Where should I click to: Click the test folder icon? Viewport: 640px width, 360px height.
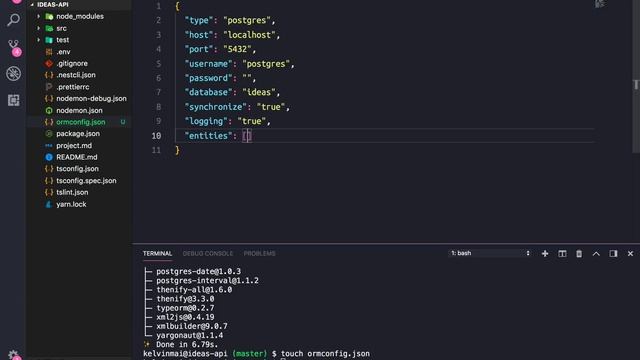click(49, 40)
